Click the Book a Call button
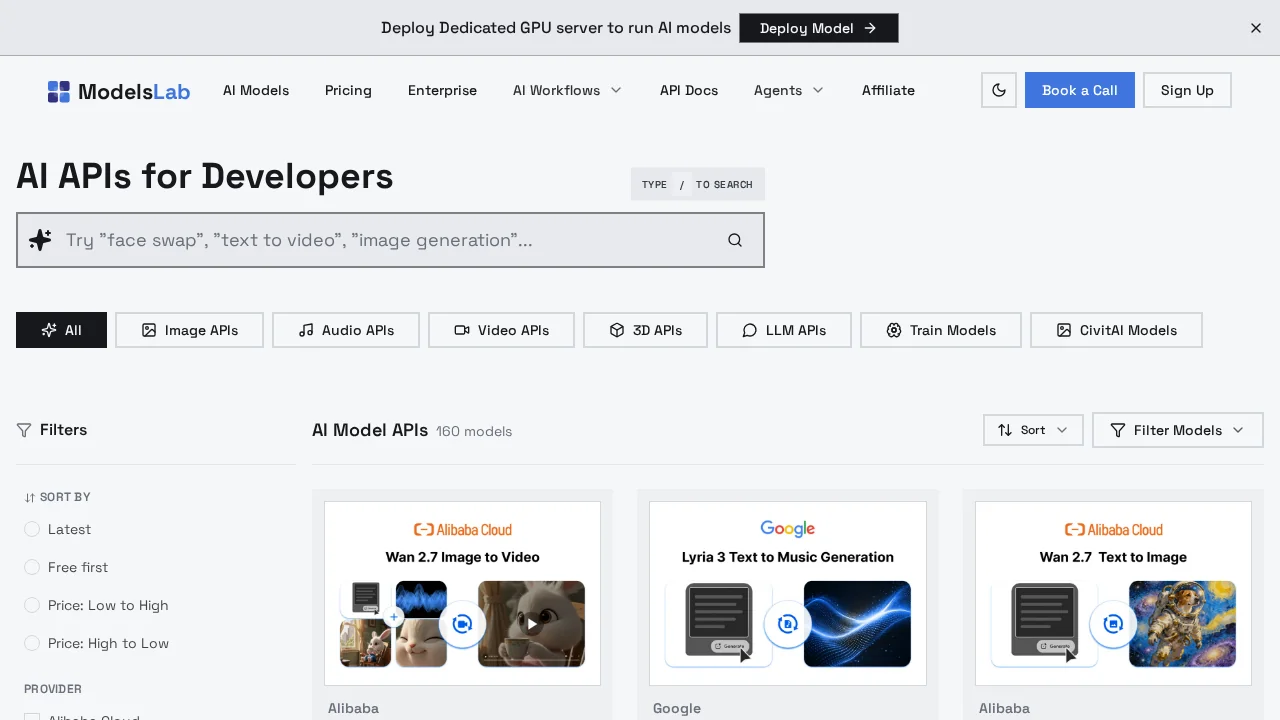The width and height of the screenshot is (1280, 720). [x=1080, y=90]
